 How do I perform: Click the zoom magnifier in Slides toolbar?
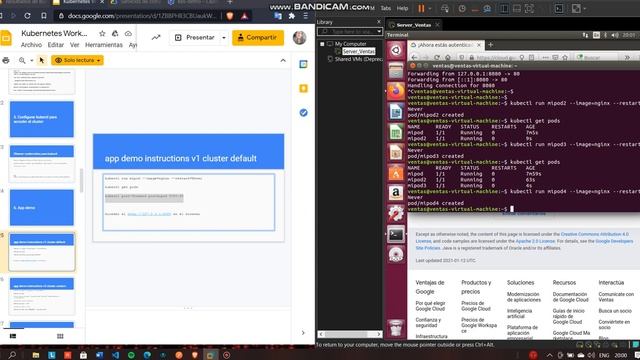point(22,60)
